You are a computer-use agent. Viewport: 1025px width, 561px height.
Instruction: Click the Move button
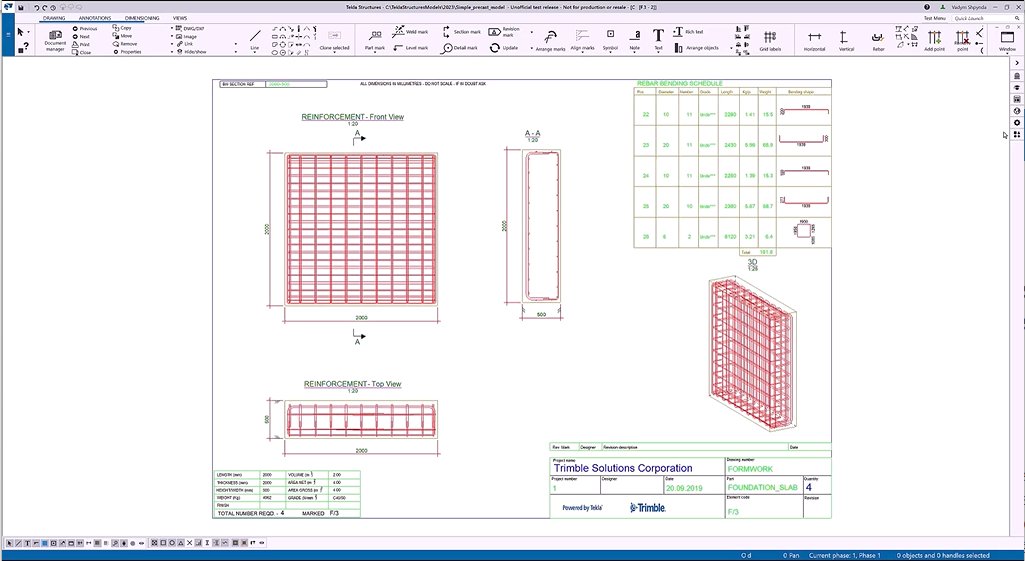point(122,36)
